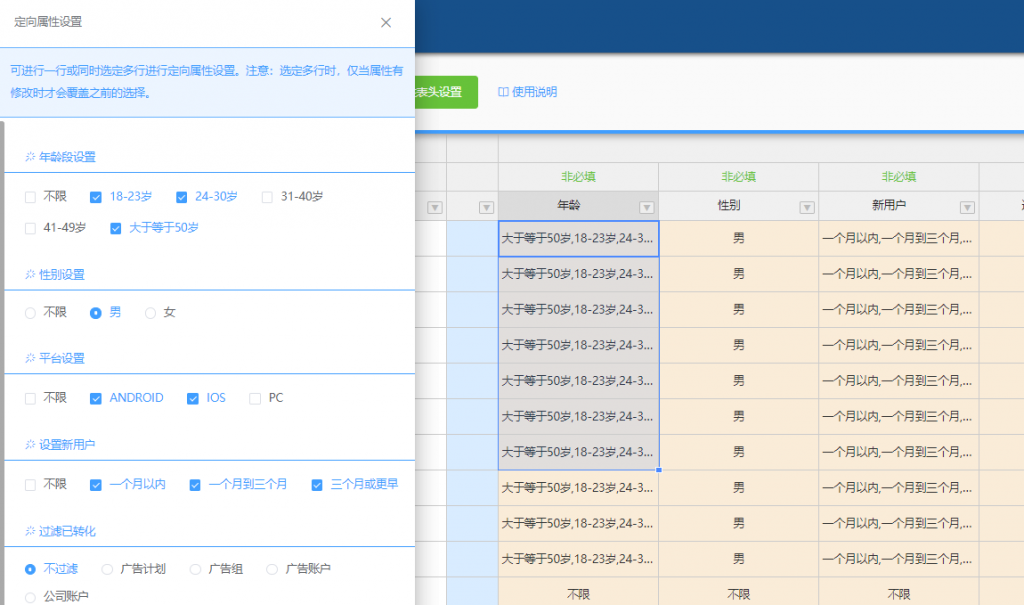Check the PC platform checkbox
Viewport: 1024px width, 605px height.
pyautogui.click(x=255, y=399)
